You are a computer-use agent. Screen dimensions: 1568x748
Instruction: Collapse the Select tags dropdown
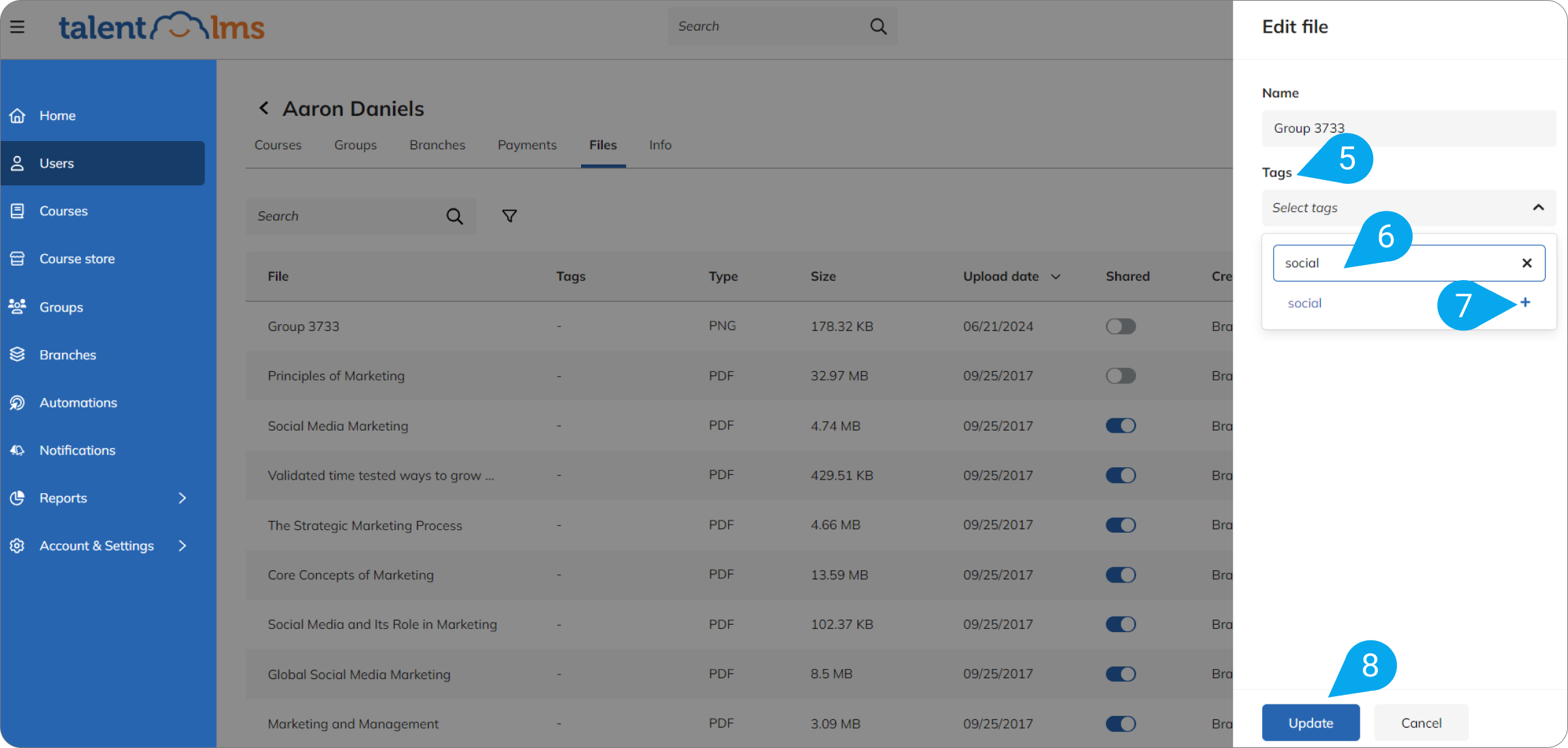coord(1538,208)
